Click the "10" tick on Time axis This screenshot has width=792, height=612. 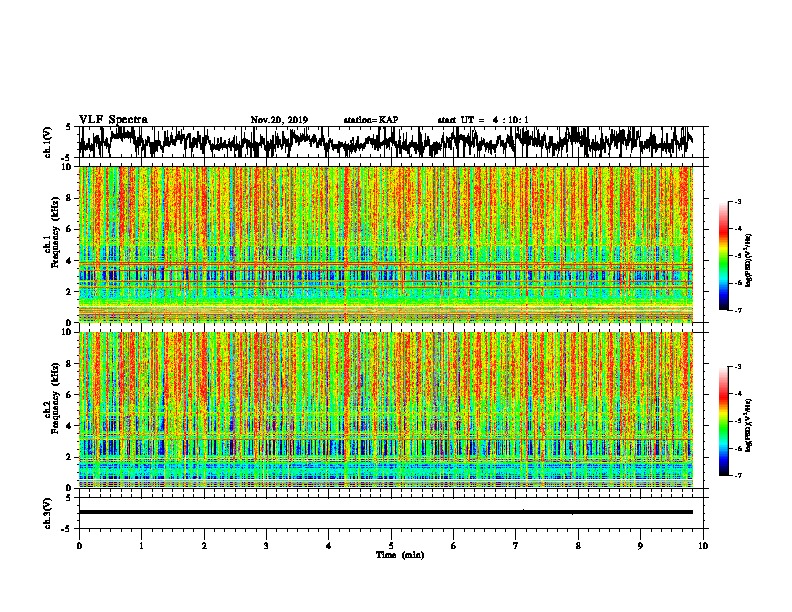(x=703, y=546)
